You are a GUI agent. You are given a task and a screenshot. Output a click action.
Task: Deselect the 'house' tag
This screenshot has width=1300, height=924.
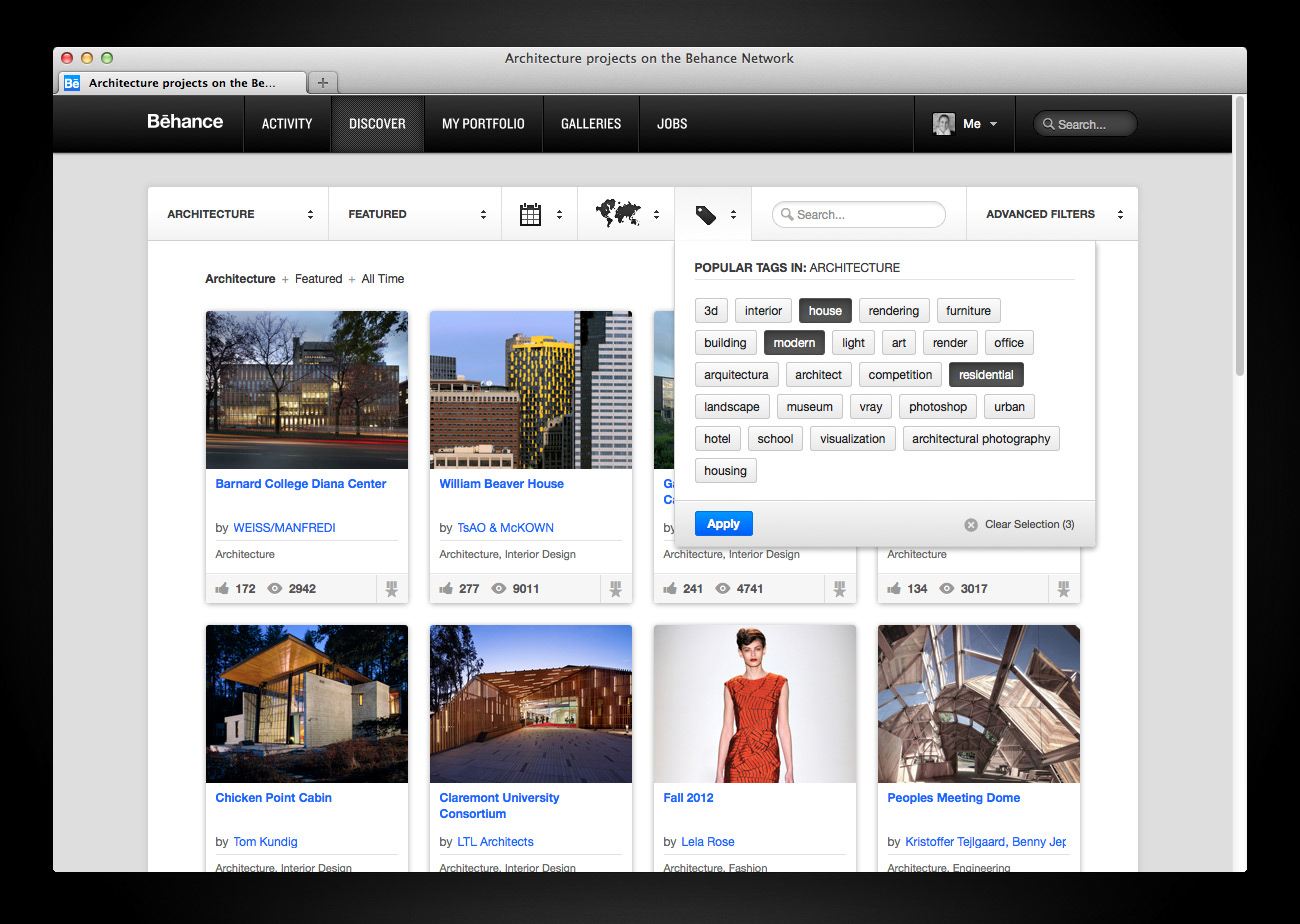point(825,311)
